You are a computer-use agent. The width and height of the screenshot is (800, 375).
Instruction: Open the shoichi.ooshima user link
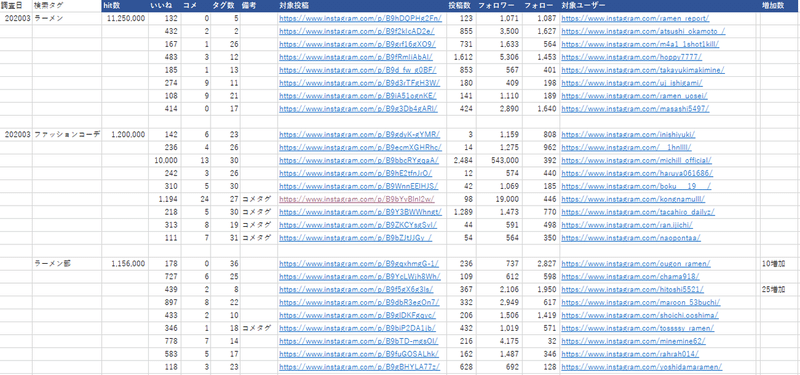coord(640,315)
